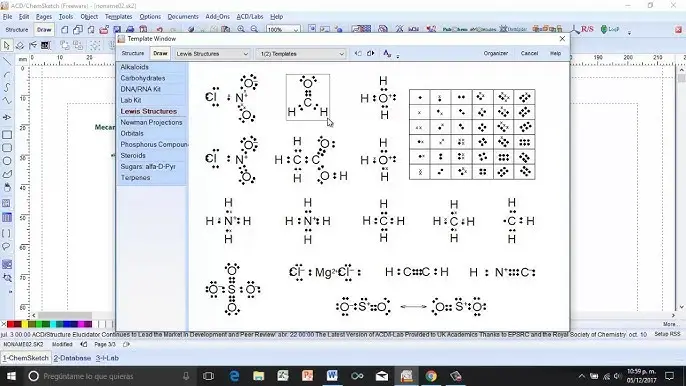Image resolution: width=686 pixels, height=386 pixels.
Task: Toggle Draw mode in Template Window
Action: tap(160, 53)
